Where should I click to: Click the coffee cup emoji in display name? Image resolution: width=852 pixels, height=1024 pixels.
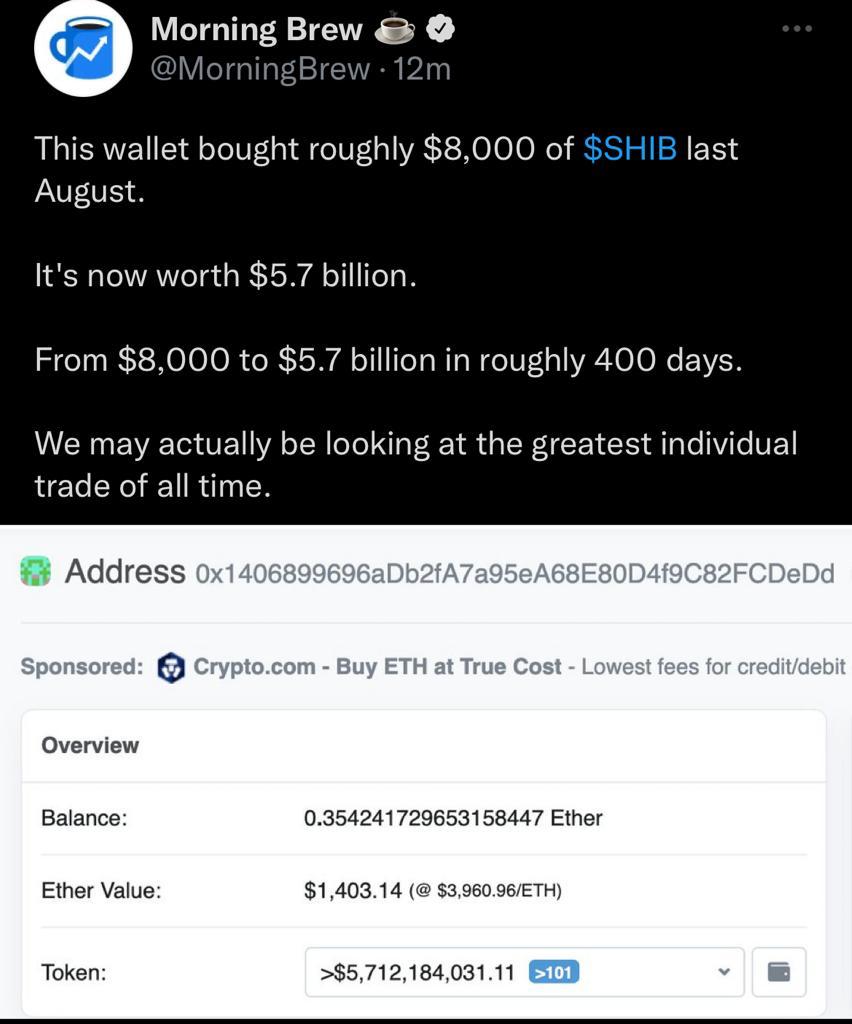(394, 30)
